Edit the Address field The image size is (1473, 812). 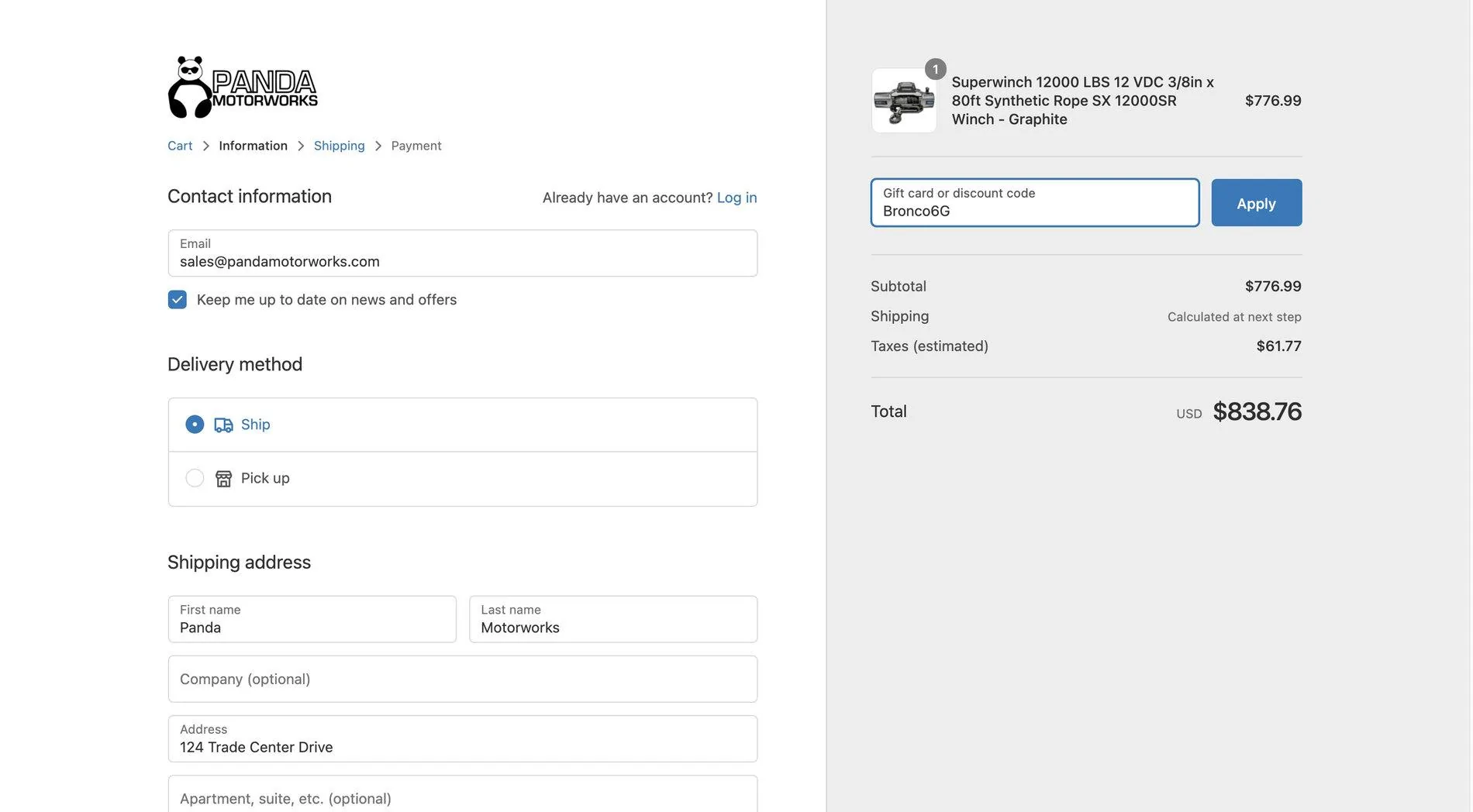tap(463, 739)
